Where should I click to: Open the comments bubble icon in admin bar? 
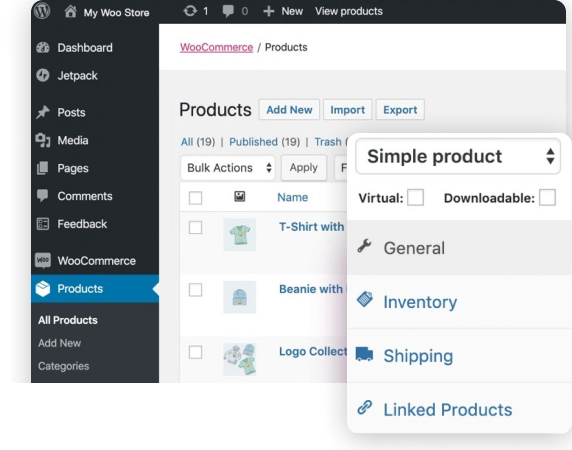[228, 12]
